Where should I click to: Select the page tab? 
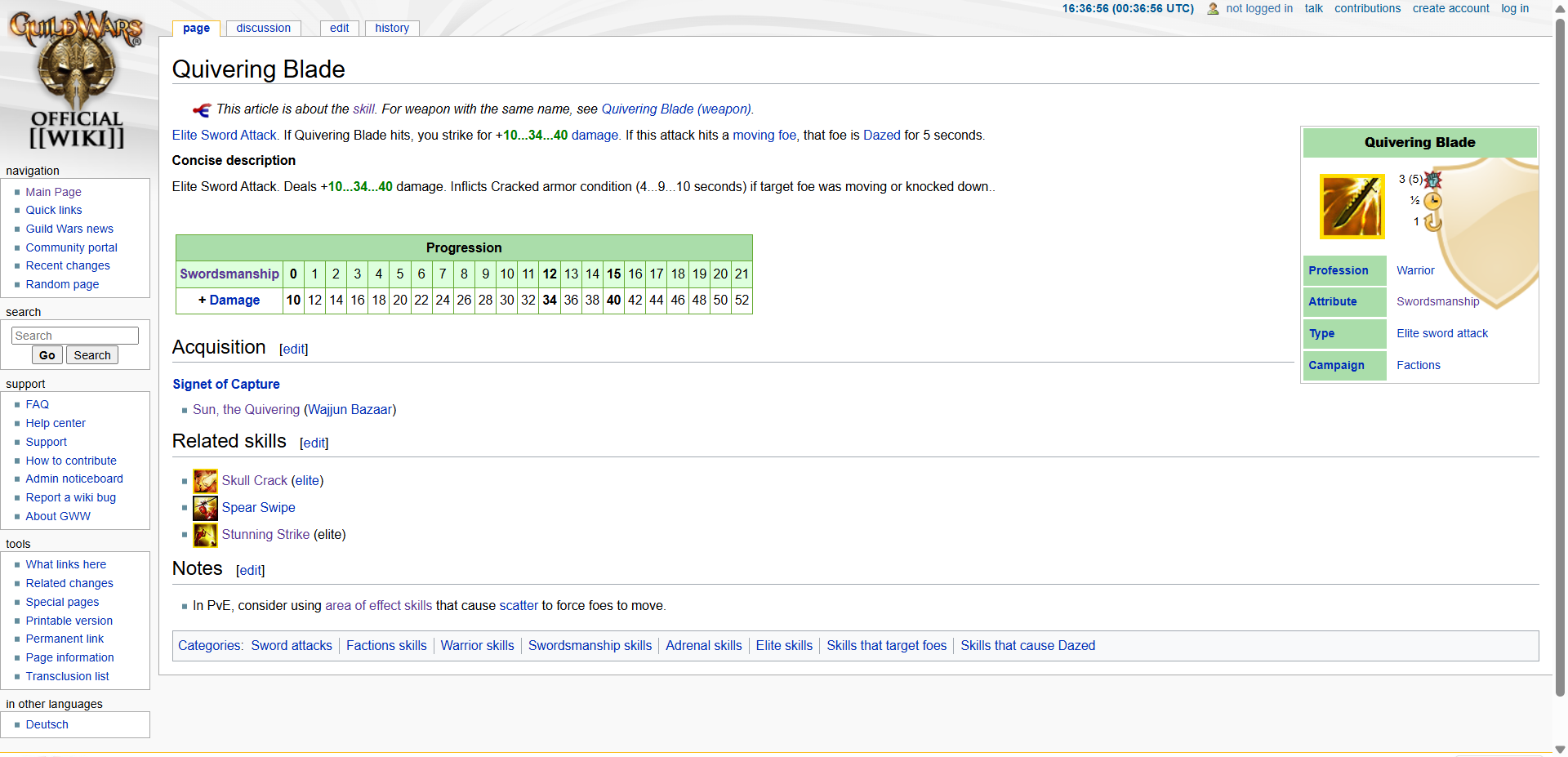196,28
